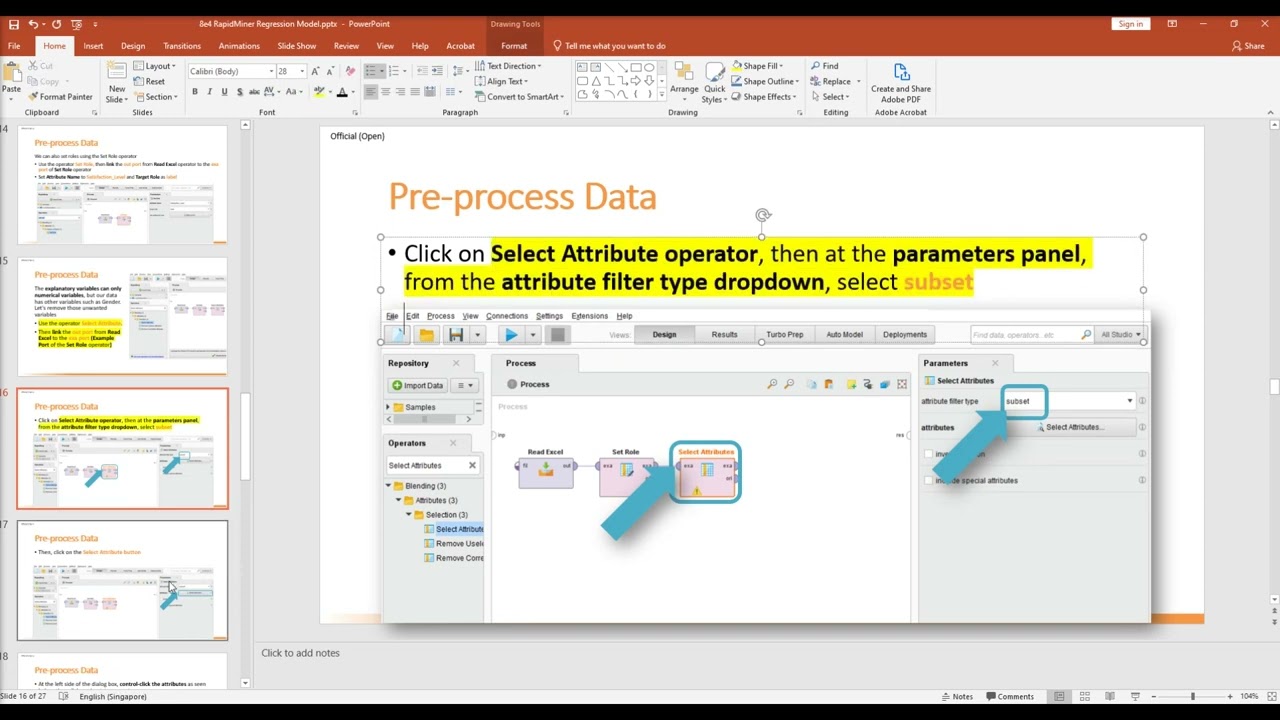Open the File menu
Viewport: 1280px width, 720px height.
(14, 46)
